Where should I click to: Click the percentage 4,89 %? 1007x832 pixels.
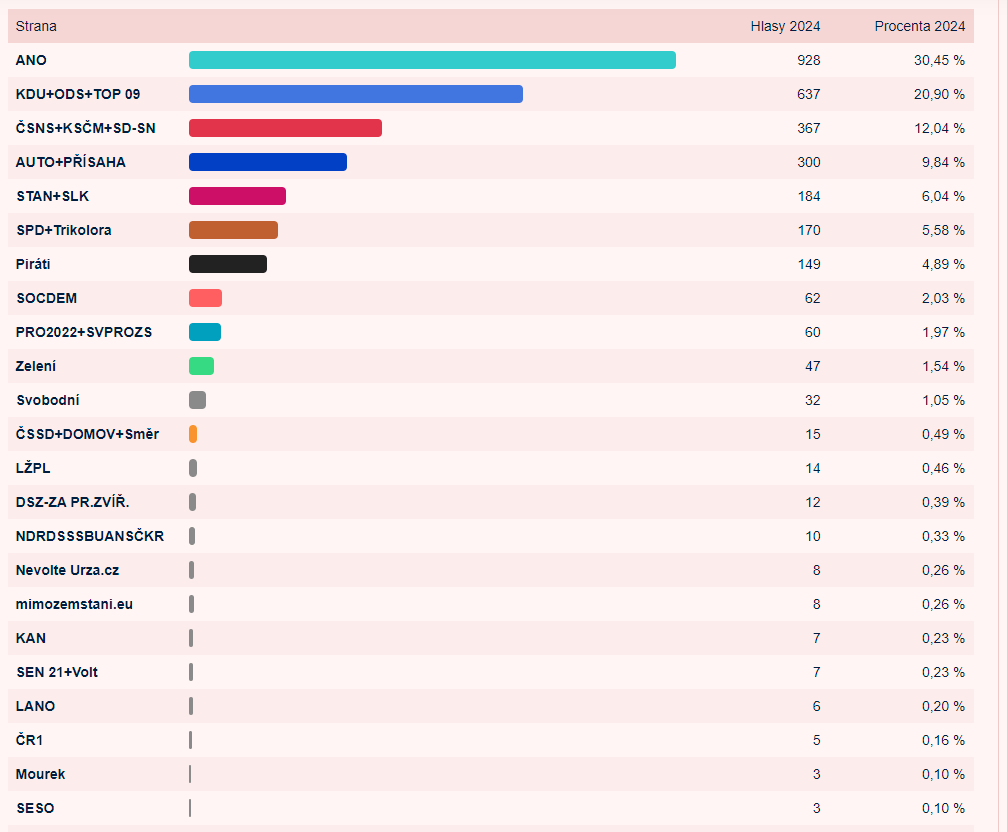point(943,264)
